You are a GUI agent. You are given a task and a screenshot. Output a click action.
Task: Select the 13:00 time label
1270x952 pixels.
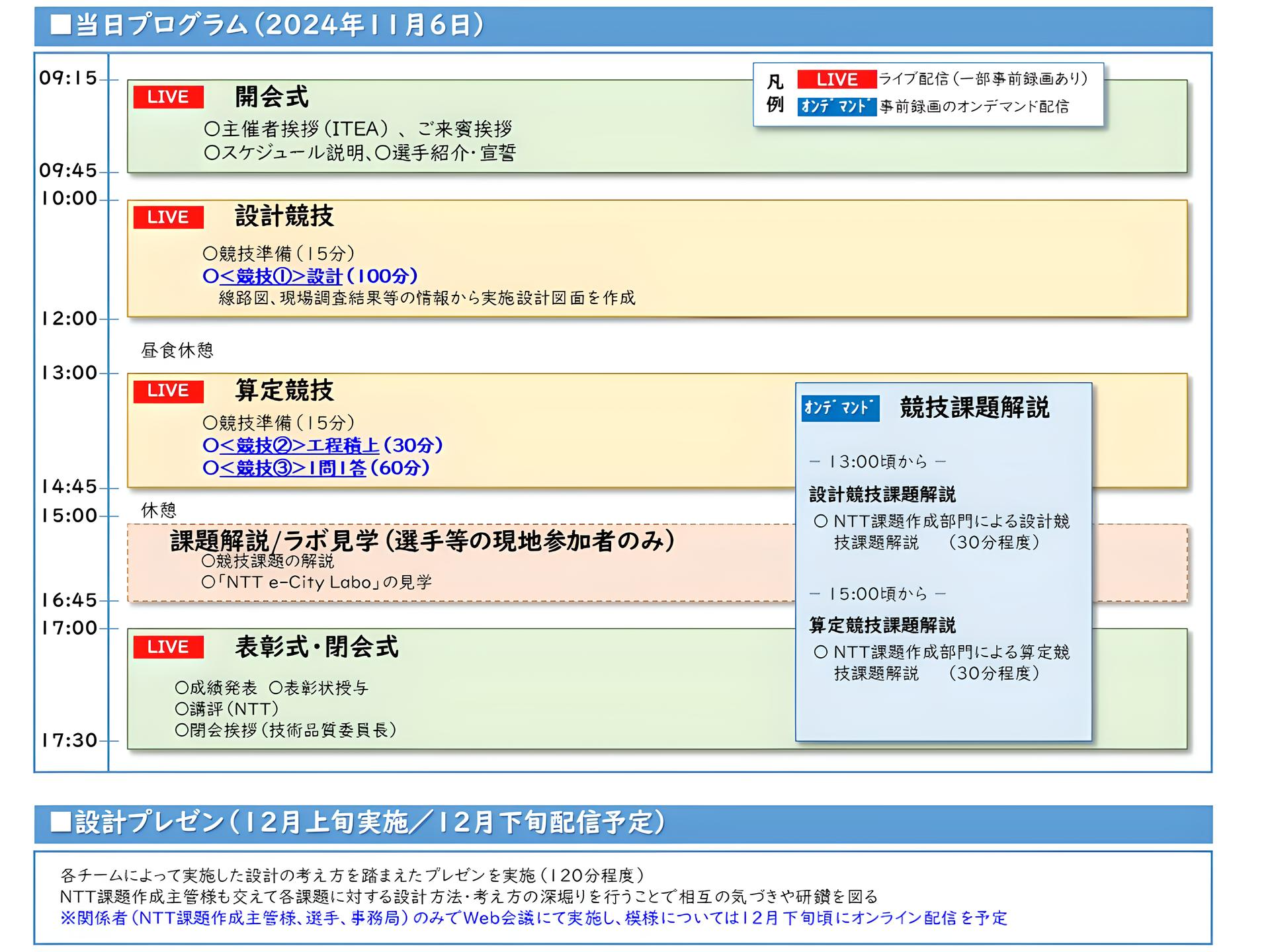click(68, 374)
